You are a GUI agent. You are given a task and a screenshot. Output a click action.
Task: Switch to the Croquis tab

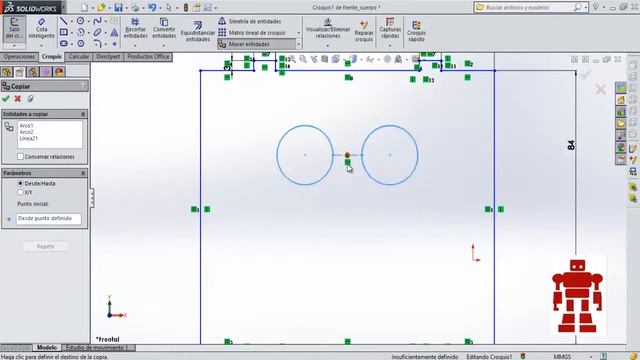tap(52, 57)
